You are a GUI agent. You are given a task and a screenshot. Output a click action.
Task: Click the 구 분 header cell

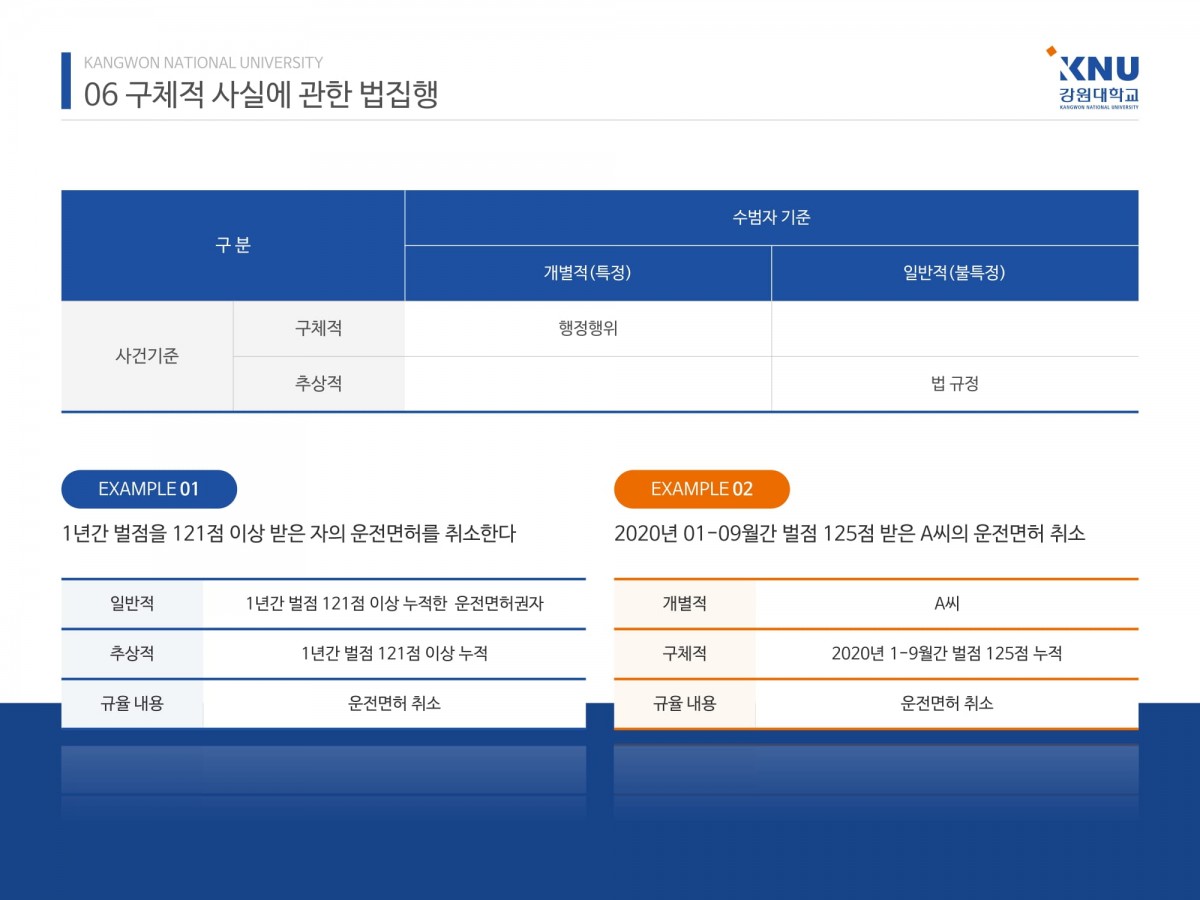point(233,245)
